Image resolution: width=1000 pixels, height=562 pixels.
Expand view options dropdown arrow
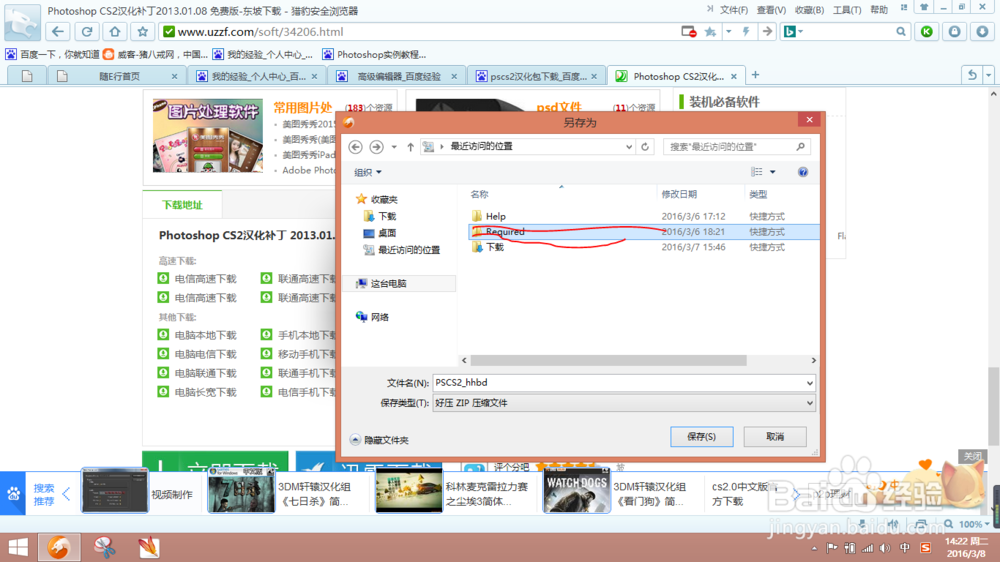(772, 172)
